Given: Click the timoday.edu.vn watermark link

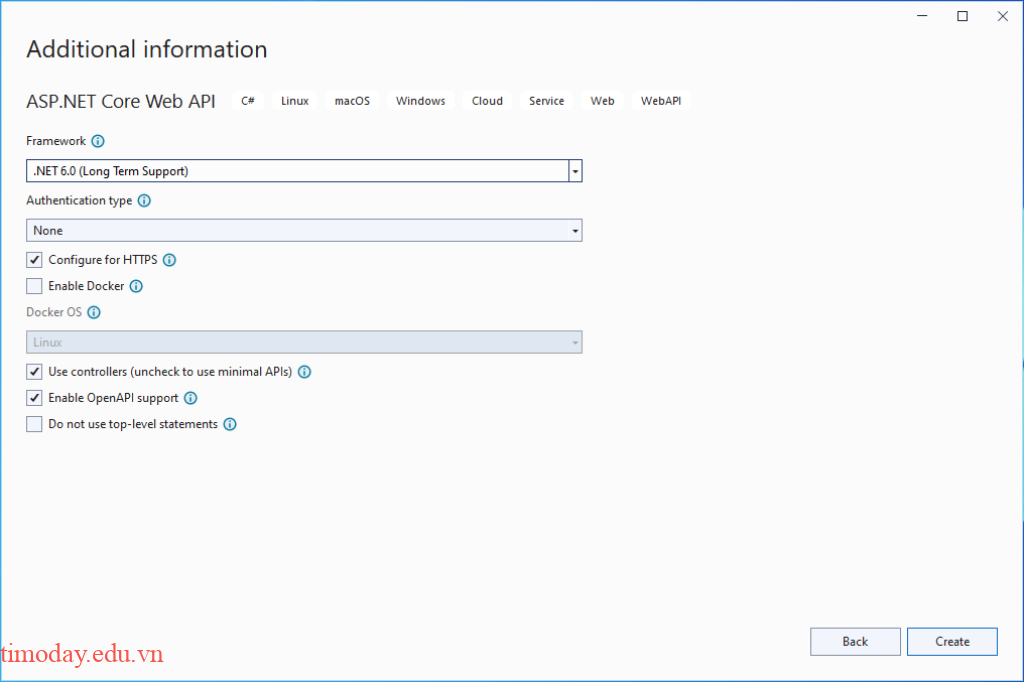Looking at the screenshot, I should point(82,655).
